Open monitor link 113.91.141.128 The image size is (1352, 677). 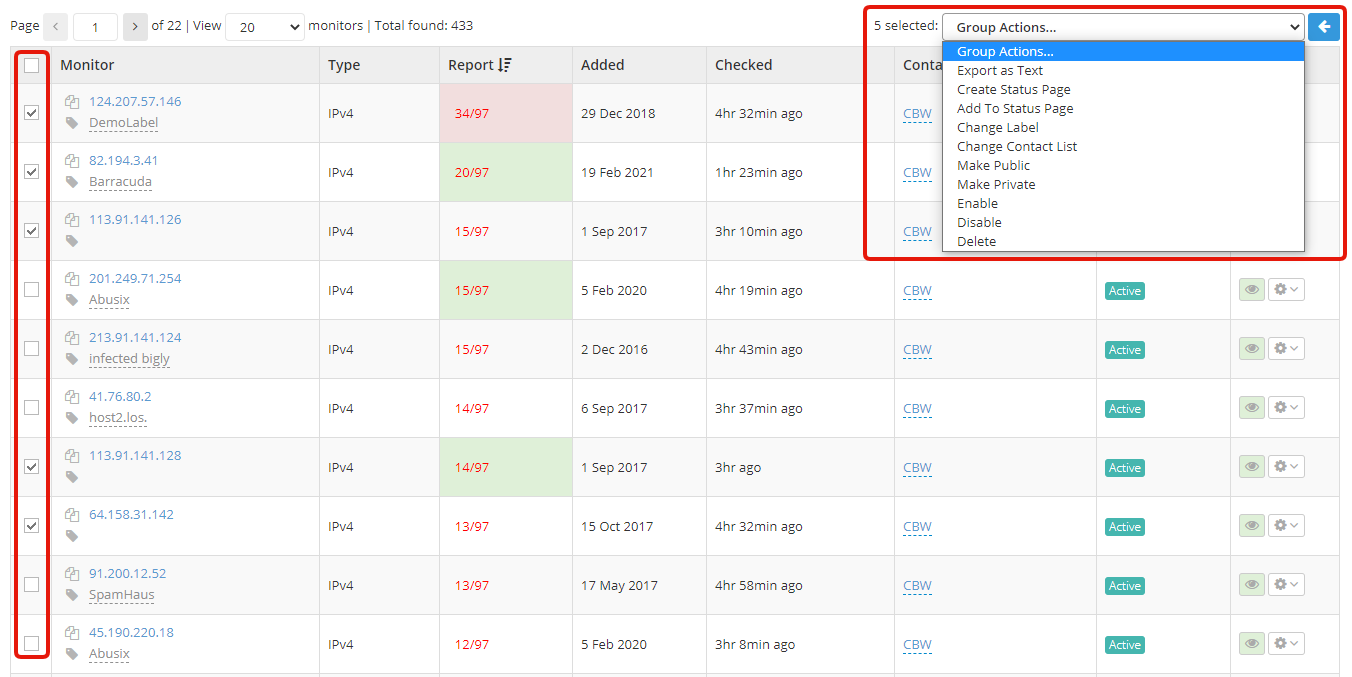pos(135,456)
